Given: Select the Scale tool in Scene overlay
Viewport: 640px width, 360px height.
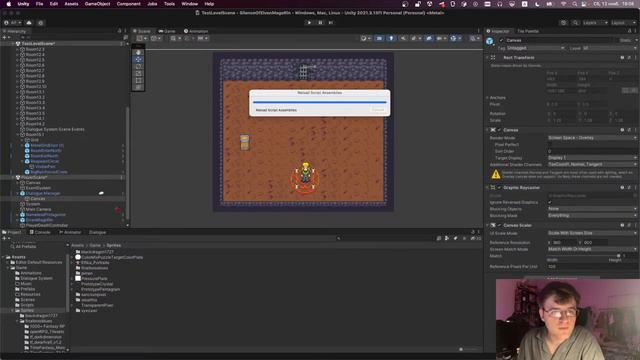Looking at the screenshot, I should click(138, 73).
